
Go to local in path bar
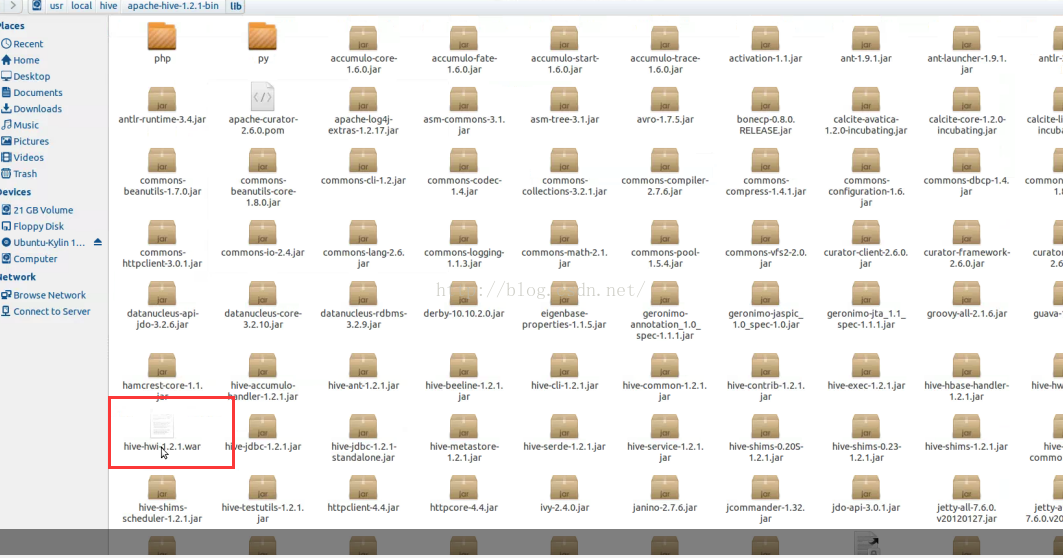81,5
